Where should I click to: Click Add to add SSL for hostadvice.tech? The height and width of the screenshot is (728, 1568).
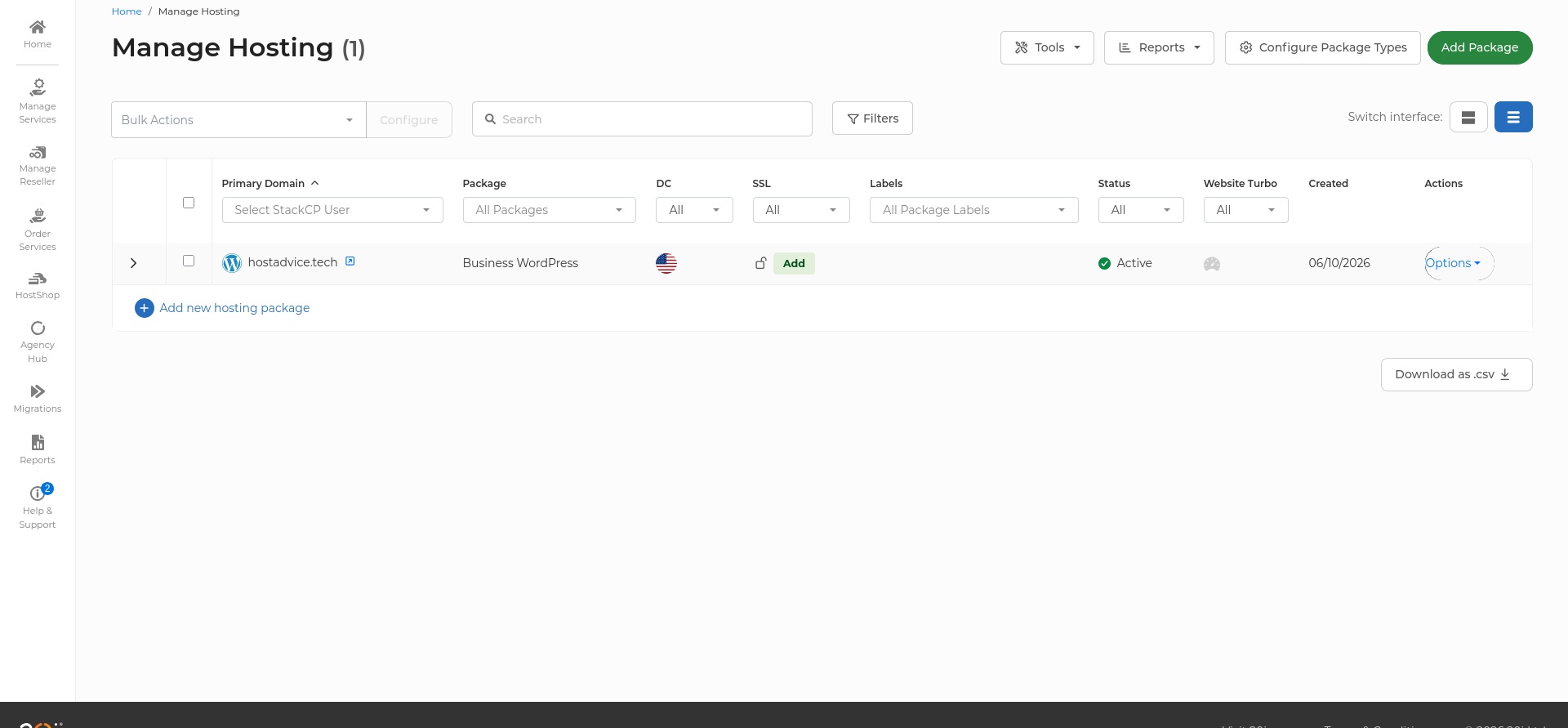(x=794, y=263)
